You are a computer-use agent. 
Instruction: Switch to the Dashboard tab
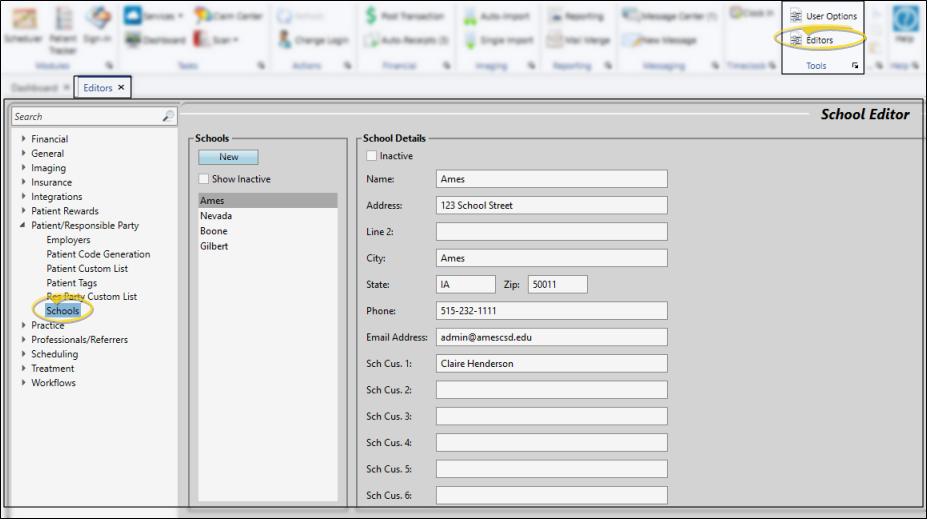(x=34, y=88)
